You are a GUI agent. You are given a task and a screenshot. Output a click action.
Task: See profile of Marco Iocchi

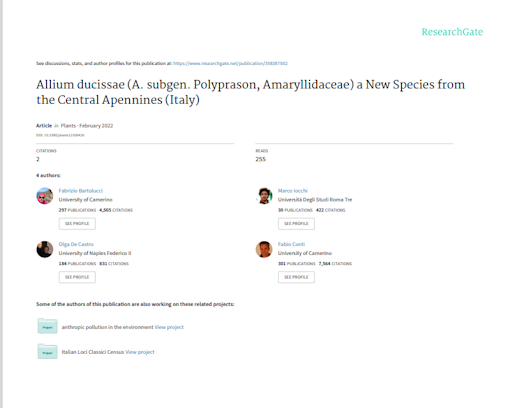[296, 224]
